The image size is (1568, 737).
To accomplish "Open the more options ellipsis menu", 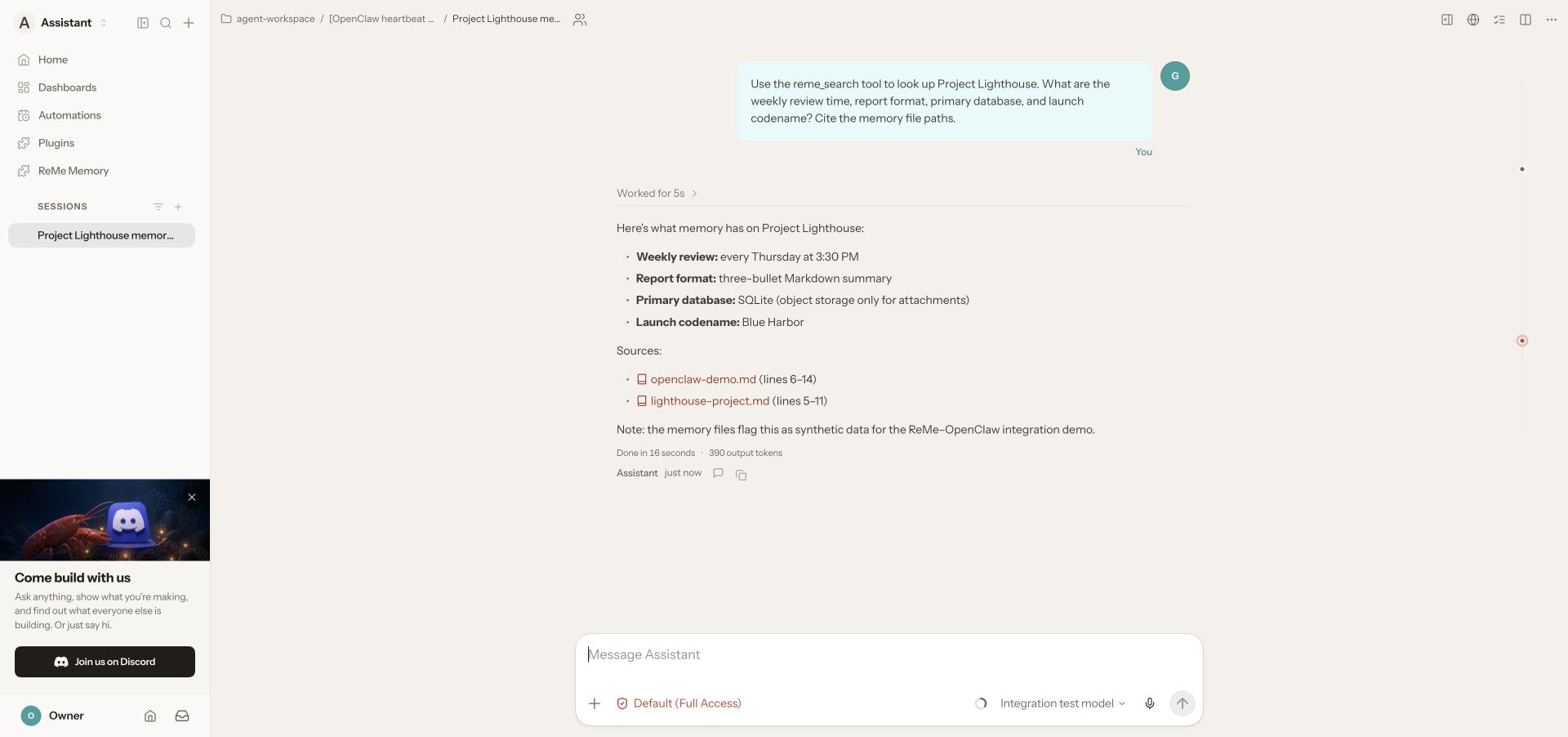I will point(1552,20).
